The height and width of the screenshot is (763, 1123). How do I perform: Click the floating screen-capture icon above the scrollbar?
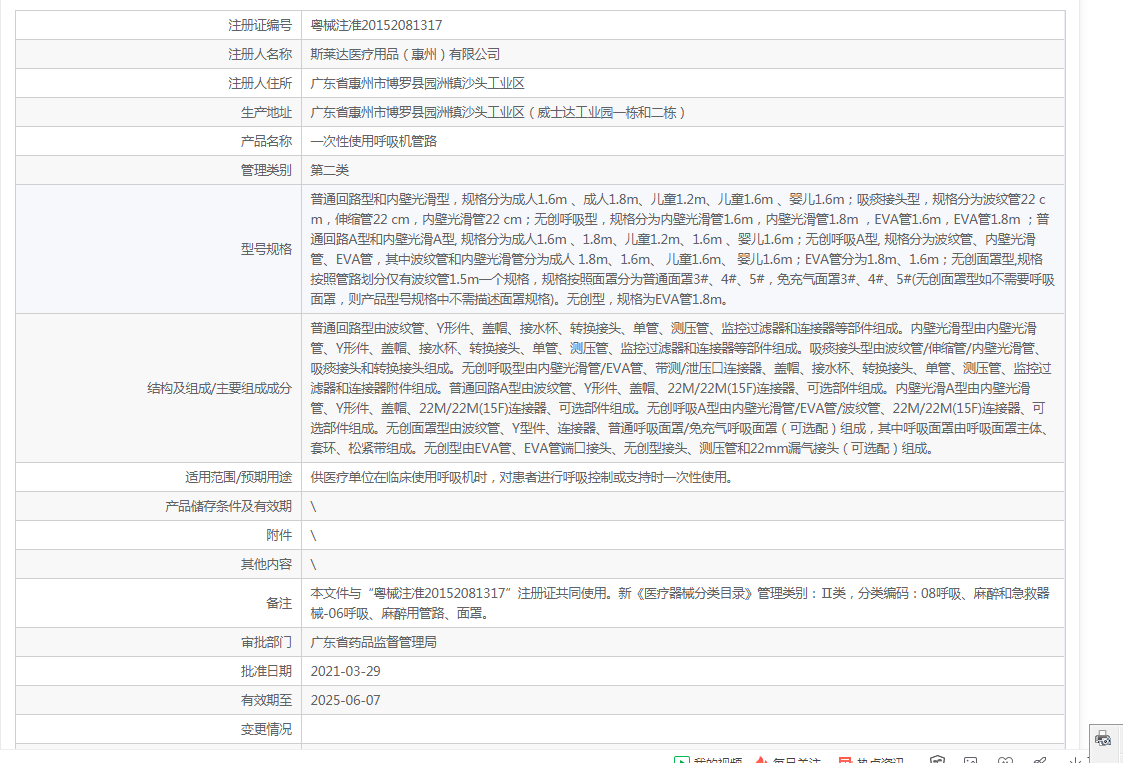1103,738
